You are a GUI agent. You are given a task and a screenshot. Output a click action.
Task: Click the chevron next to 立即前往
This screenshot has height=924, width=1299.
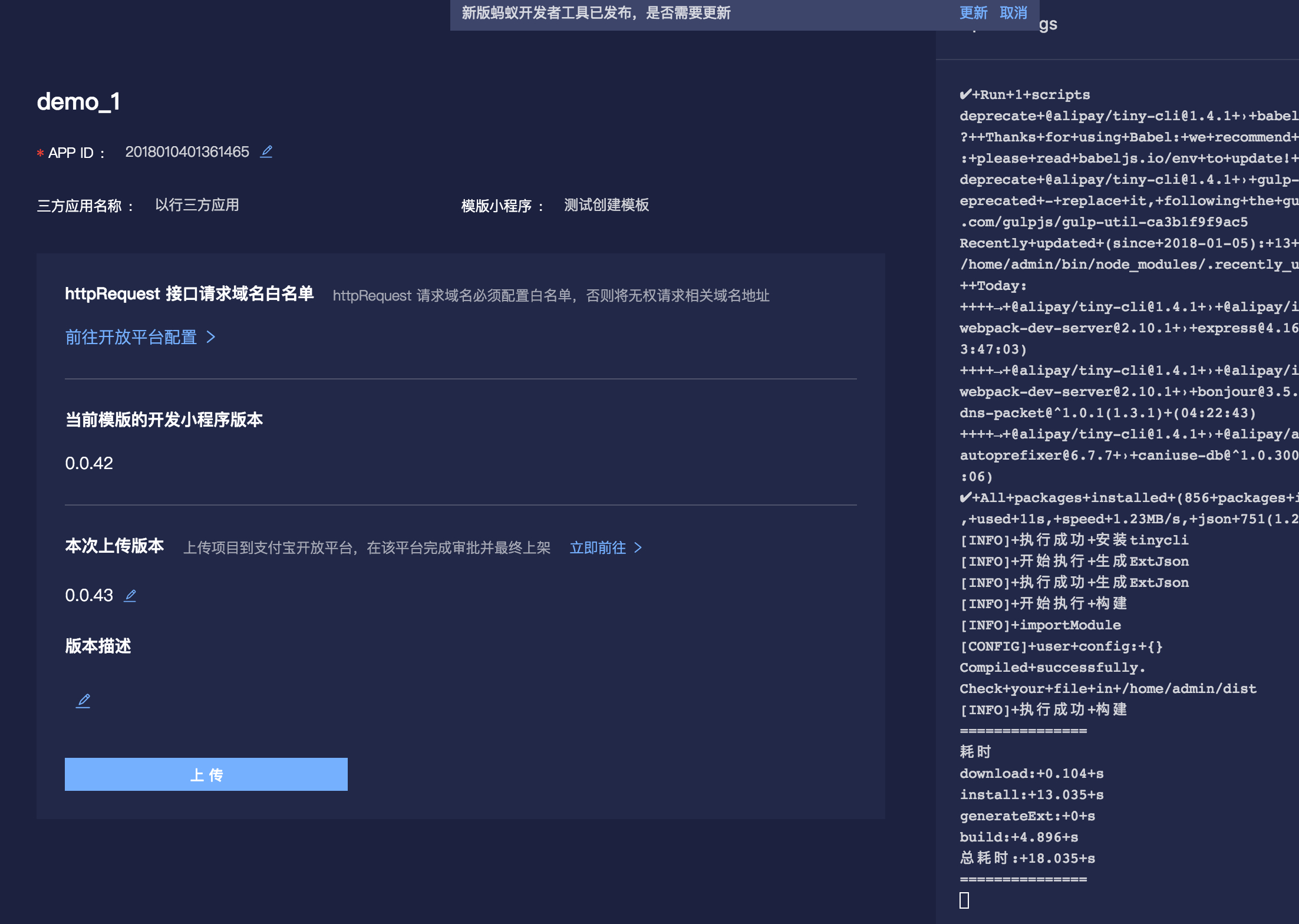[638, 548]
